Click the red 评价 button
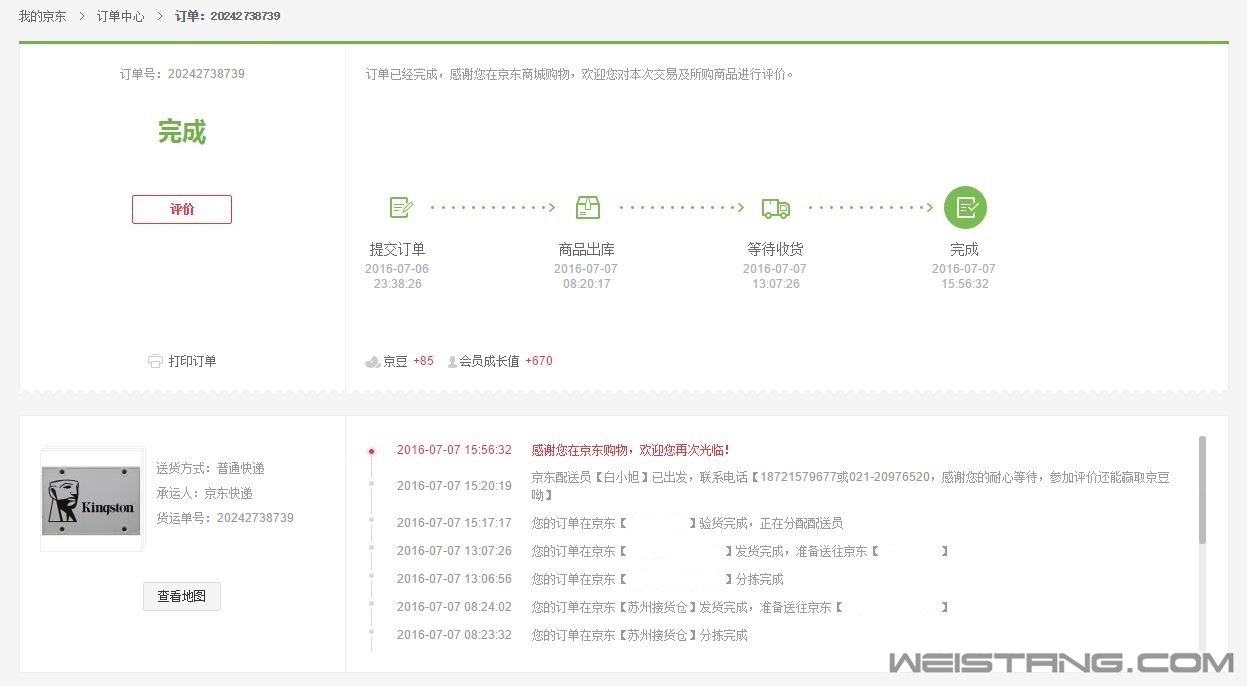Viewport: 1247px width, 686px height. point(182,209)
